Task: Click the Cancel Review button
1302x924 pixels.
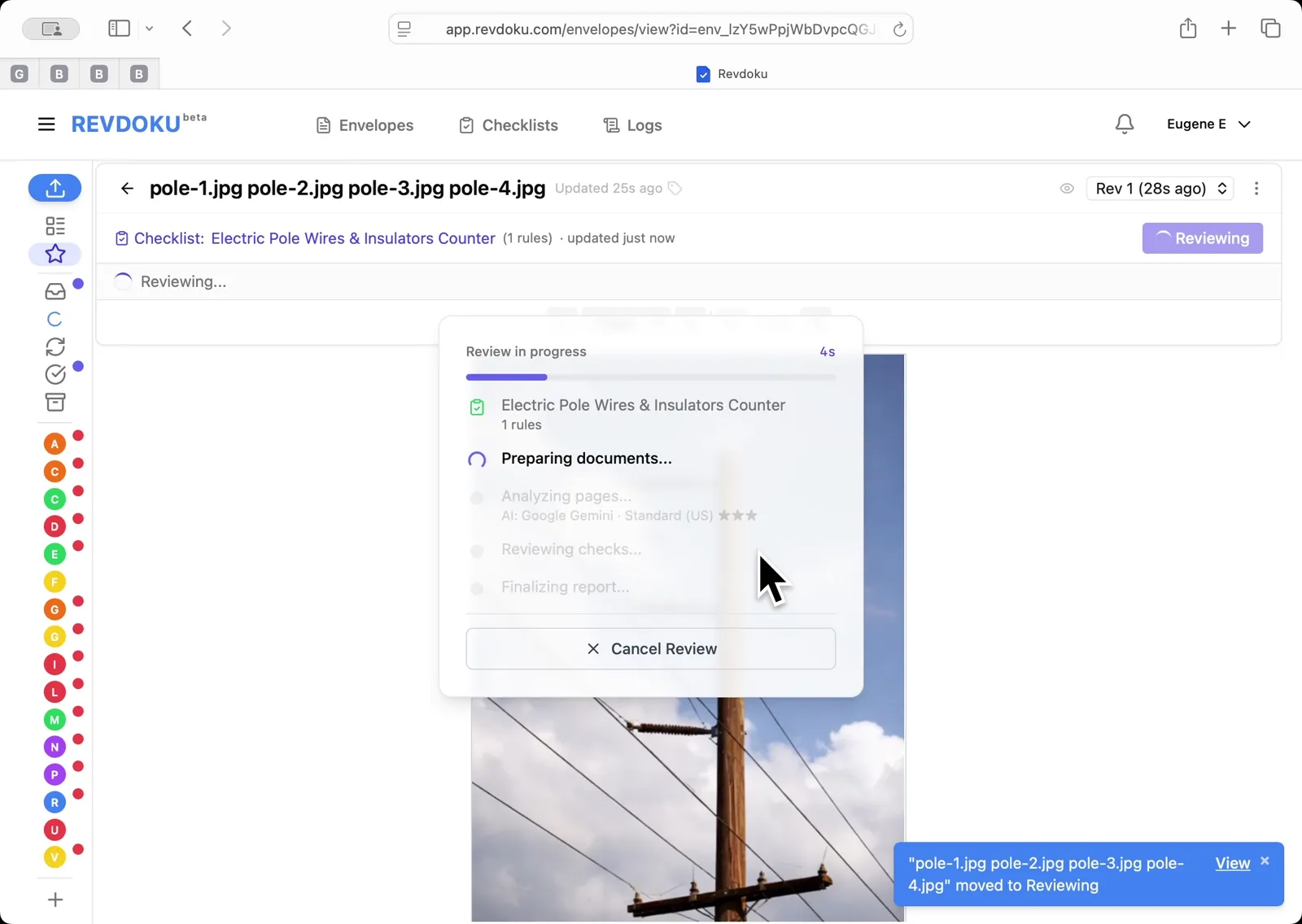Action: [651, 648]
